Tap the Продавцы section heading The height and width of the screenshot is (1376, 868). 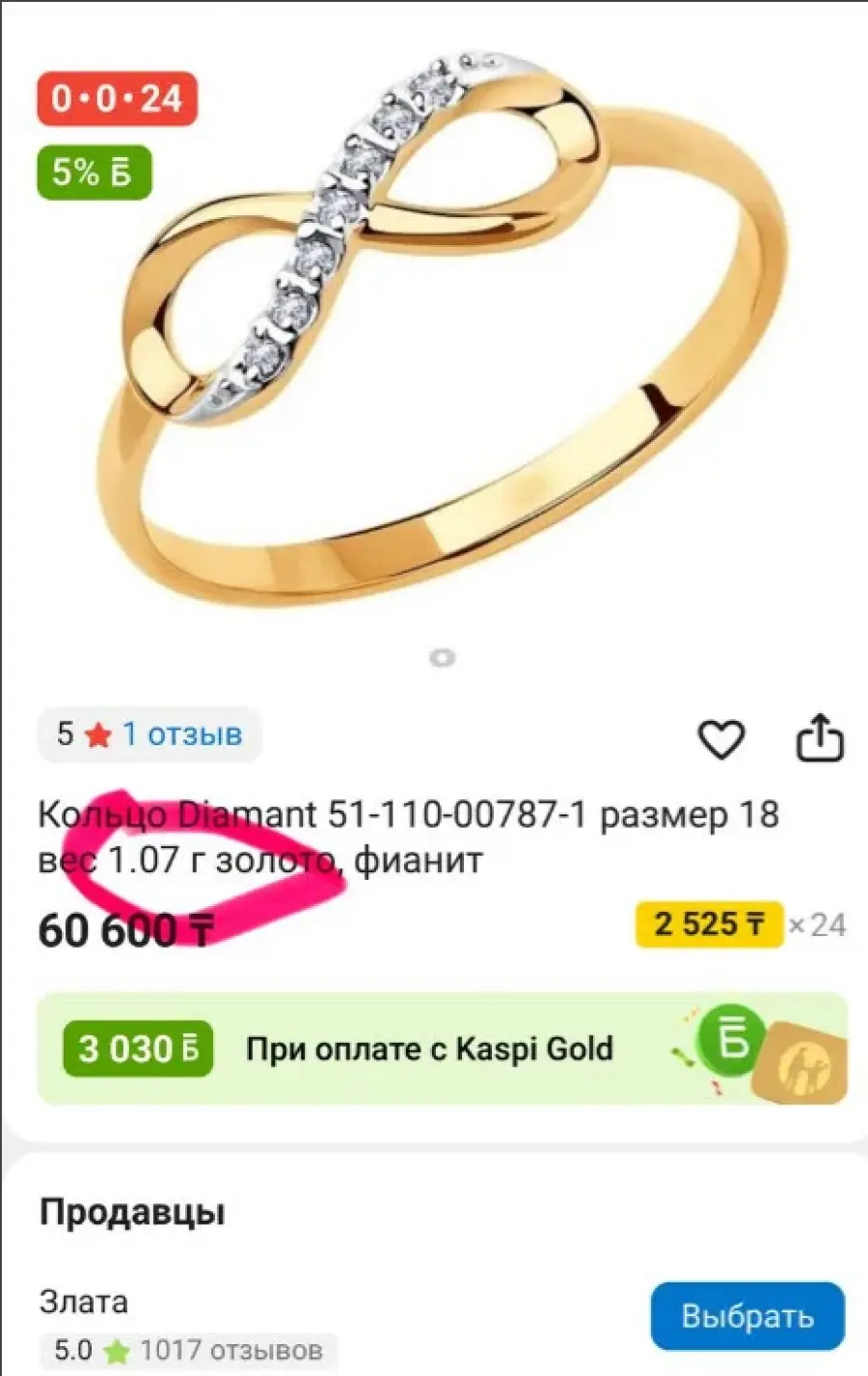click(132, 1212)
